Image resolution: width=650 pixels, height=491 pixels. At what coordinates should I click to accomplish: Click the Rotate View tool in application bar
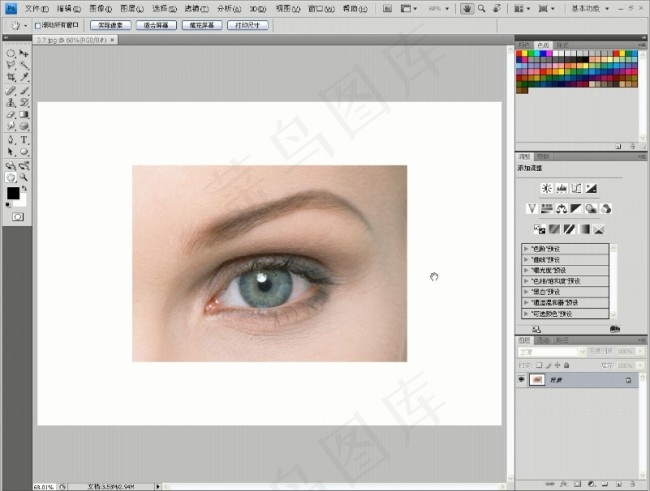tap(497, 8)
